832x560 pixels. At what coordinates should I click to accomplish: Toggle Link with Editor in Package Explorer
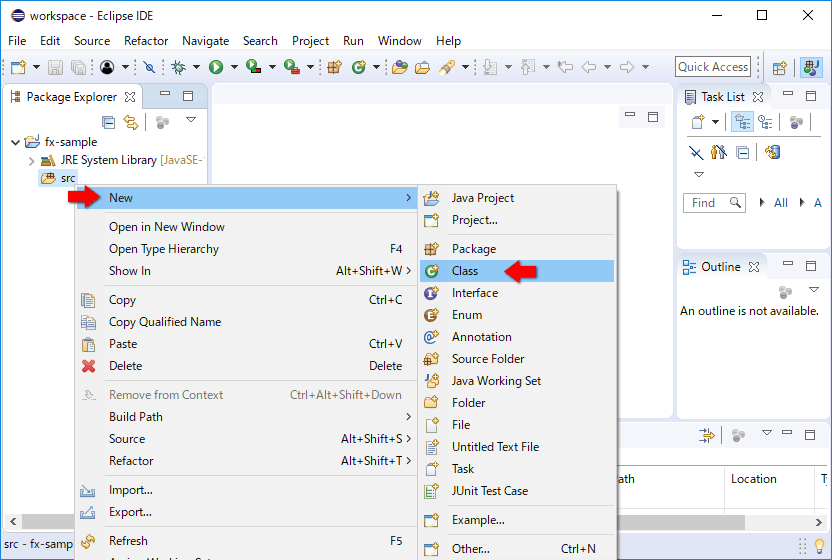click(x=131, y=123)
